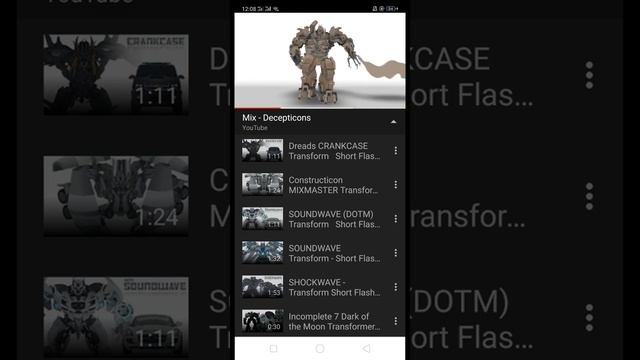Tap the 12:08 clock in status bar
This screenshot has width=640, height=360.
click(x=249, y=9)
